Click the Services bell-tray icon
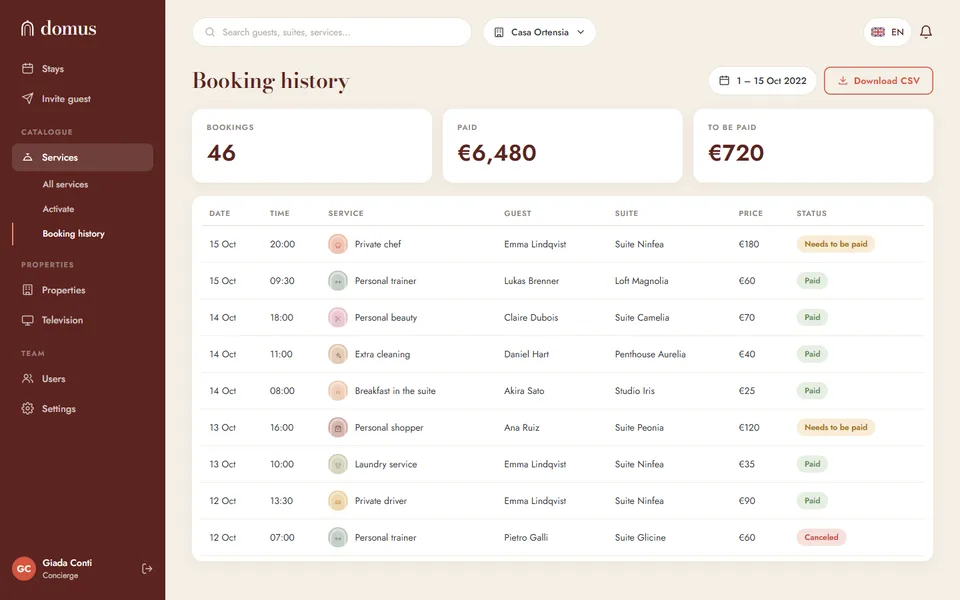The width and height of the screenshot is (960, 600). pyautogui.click(x=28, y=157)
